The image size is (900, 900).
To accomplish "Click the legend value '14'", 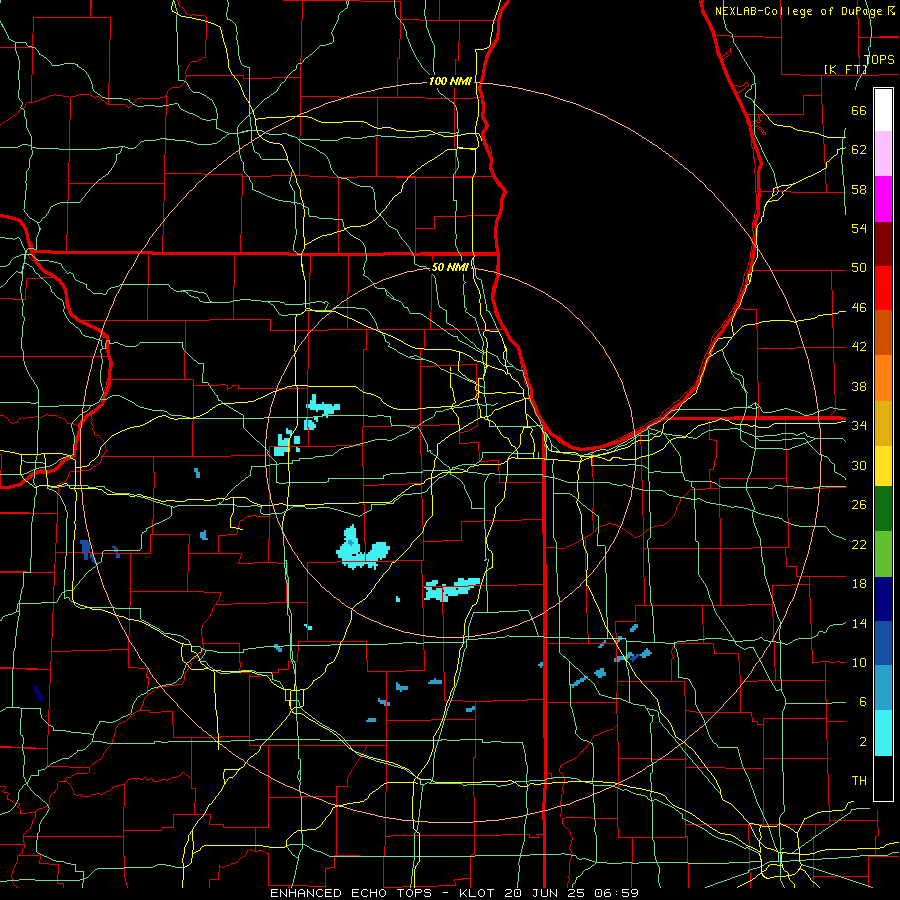I will pos(859,623).
